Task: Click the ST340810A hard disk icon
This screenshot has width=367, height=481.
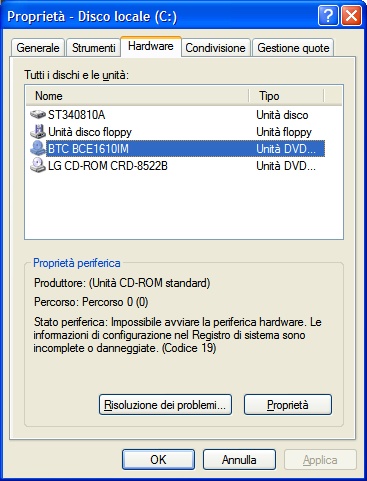Action: pos(38,115)
